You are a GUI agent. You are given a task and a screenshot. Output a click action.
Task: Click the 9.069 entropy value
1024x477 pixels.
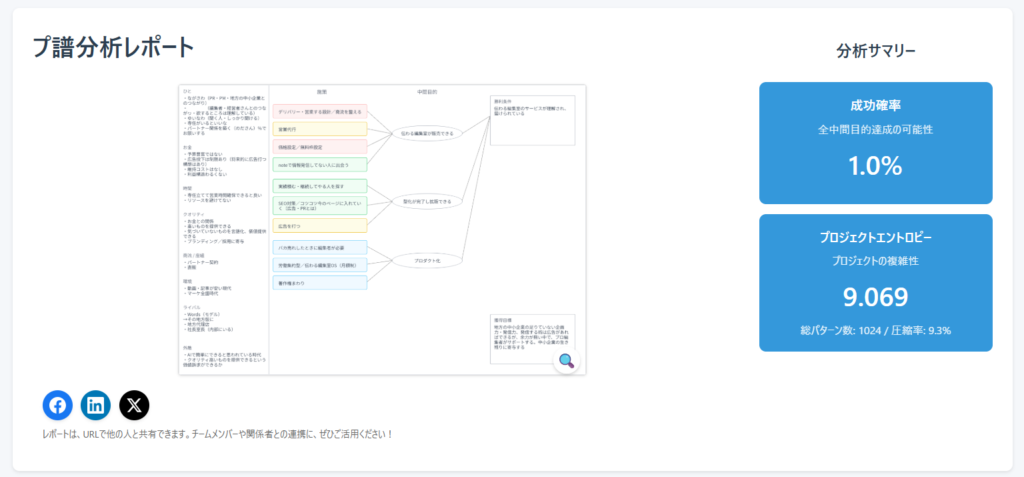pos(875,297)
